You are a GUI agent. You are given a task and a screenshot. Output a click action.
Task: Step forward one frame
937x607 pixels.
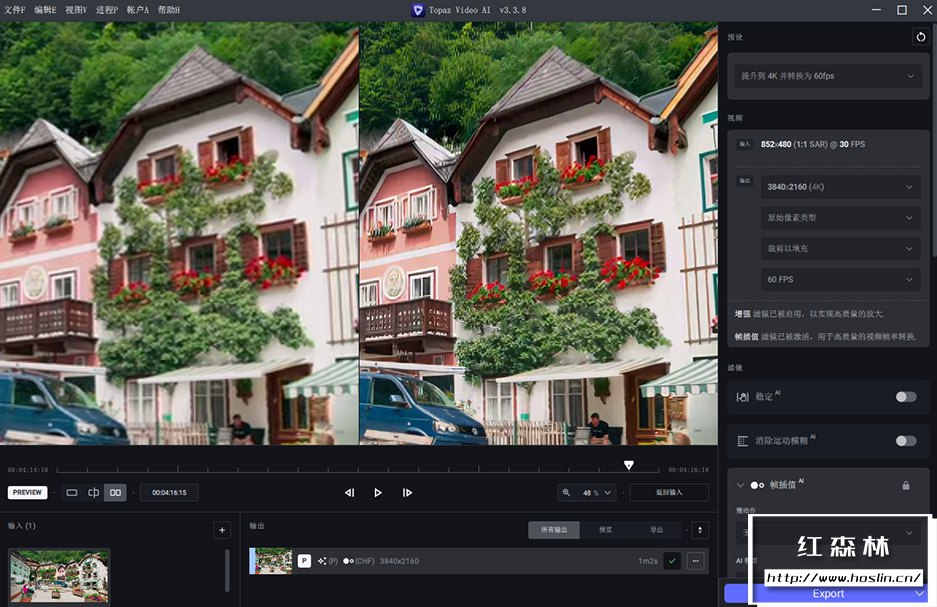[x=407, y=492]
